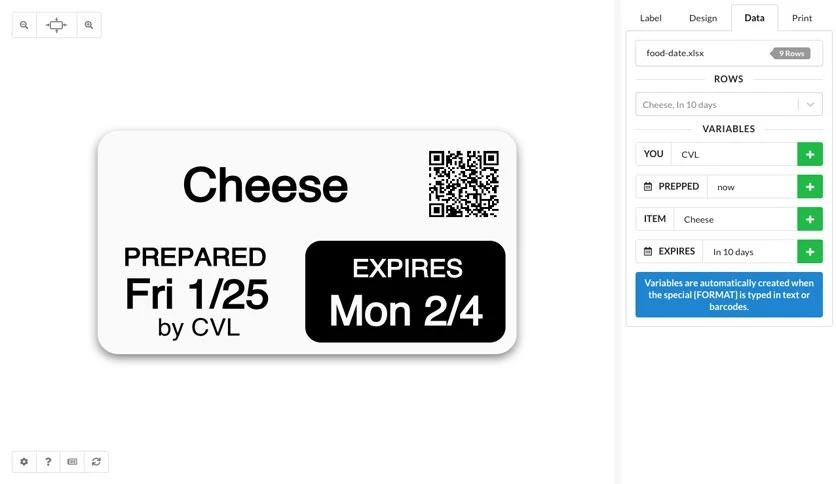Click the refresh arrows icon
Viewport: 836px width, 484px height.
coord(96,462)
